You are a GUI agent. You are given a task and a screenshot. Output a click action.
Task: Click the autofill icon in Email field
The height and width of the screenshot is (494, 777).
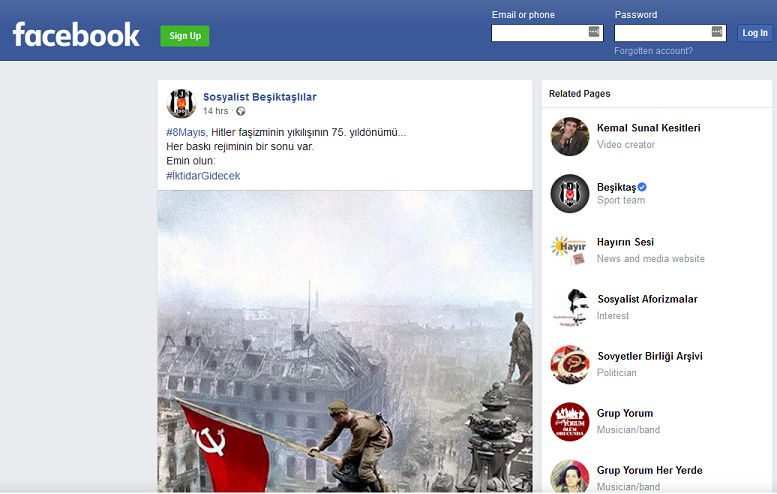(594, 32)
